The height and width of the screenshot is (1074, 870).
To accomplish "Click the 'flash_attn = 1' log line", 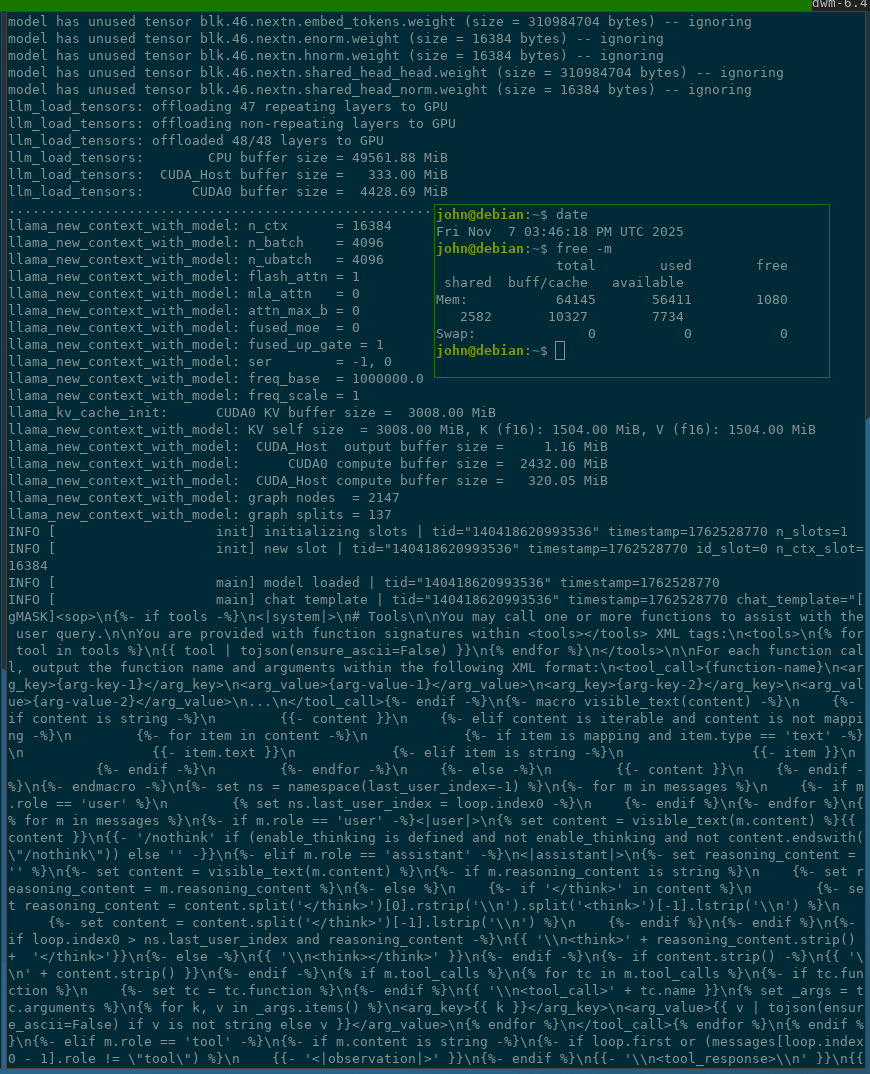I will pyautogui.click(x=184, y=277).
